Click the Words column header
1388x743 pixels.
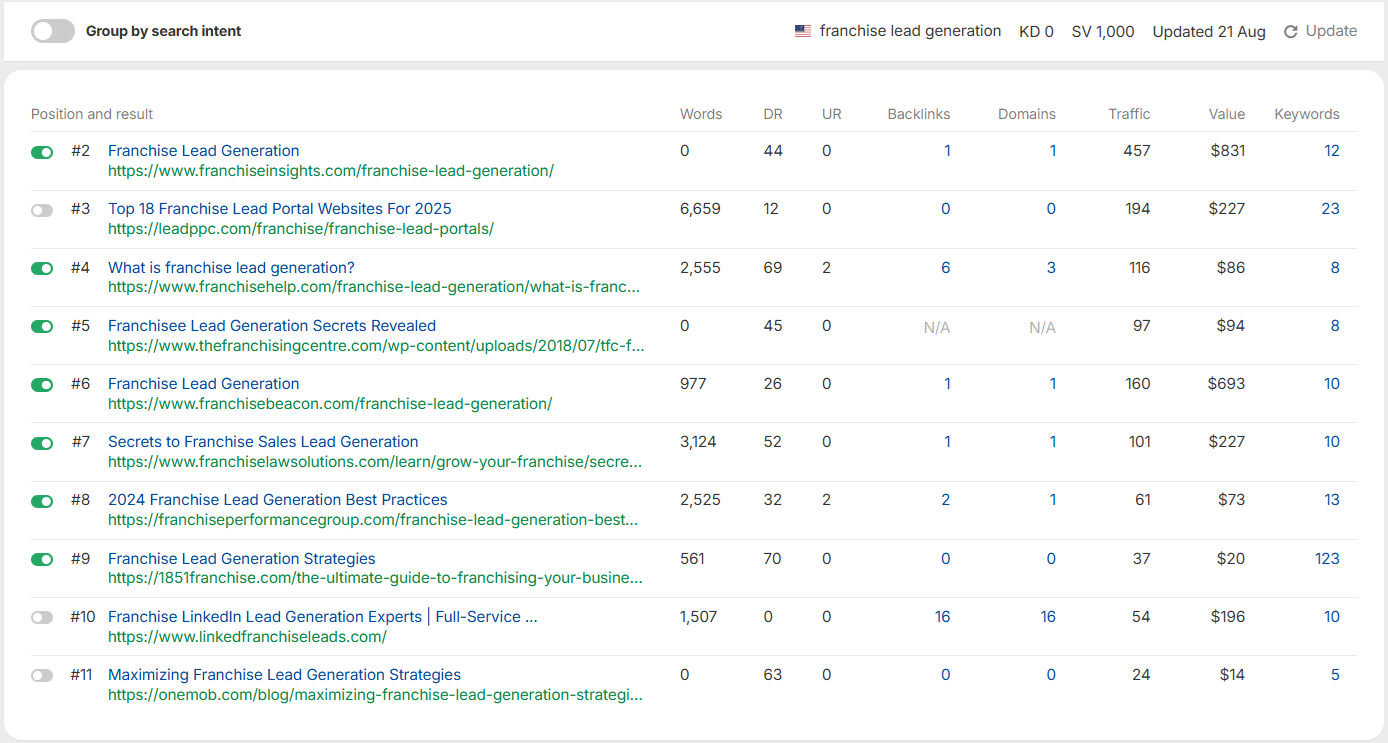pos(701,114)
